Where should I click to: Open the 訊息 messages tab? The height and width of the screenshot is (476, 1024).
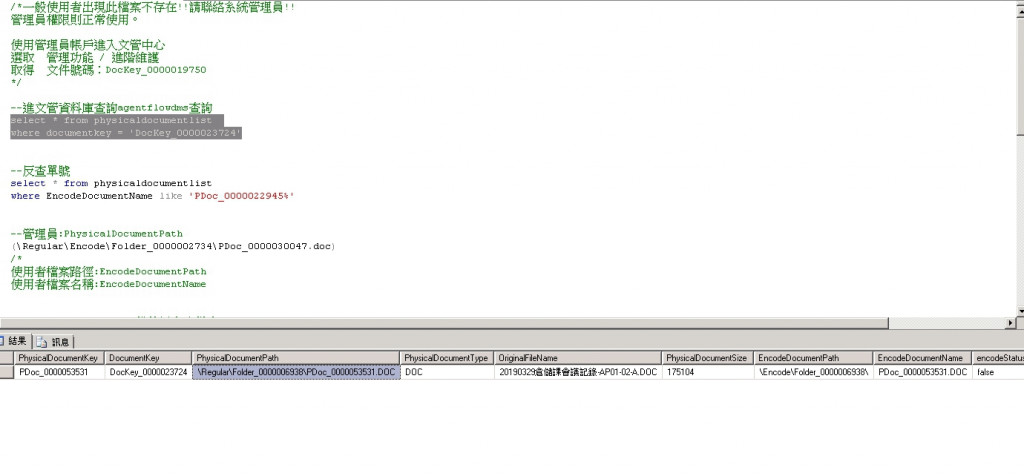(54, 341)
